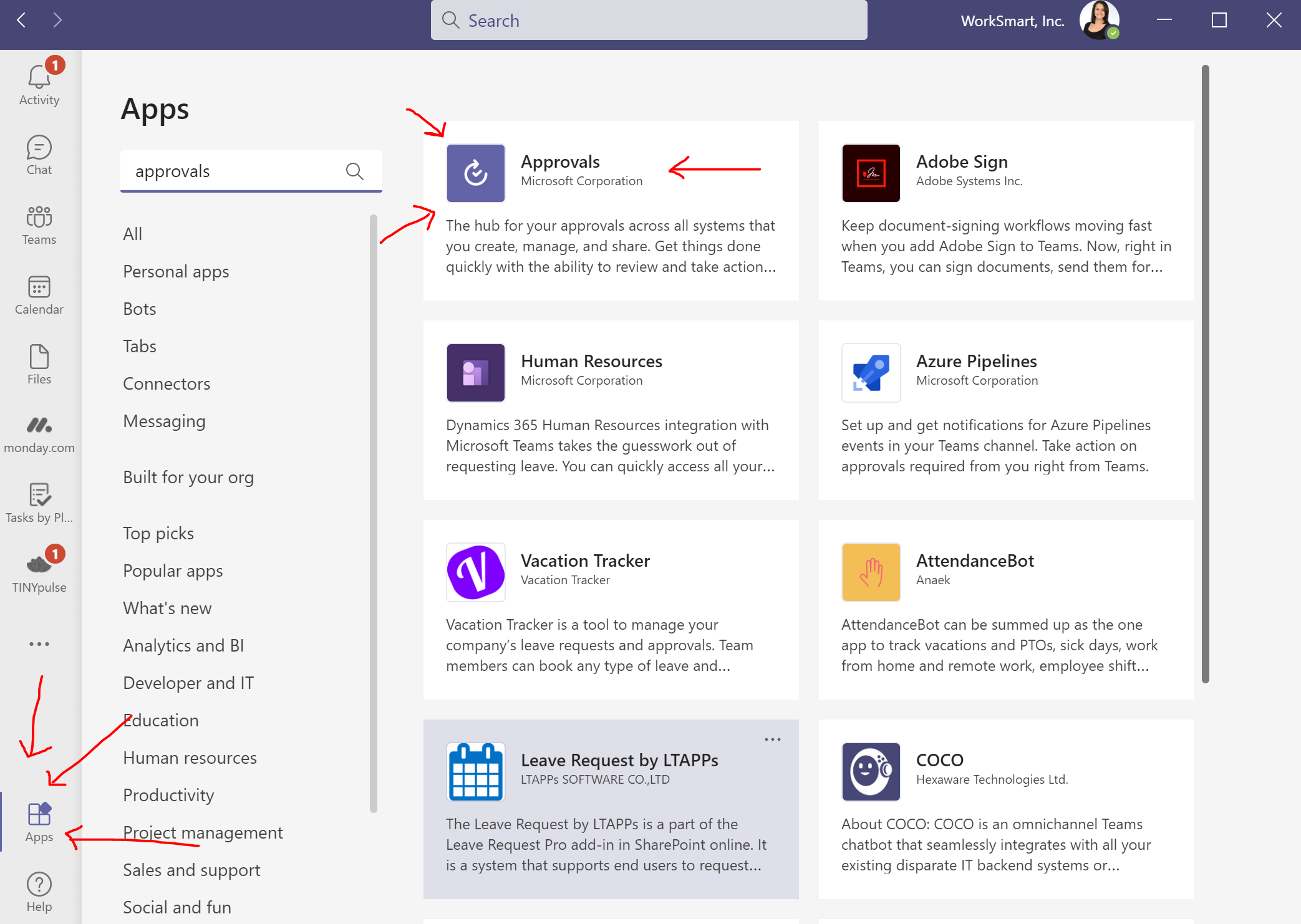Open the Top picks category
Image resolution: width=1301 pixels, height=924 pixels.
pos(158,533)
